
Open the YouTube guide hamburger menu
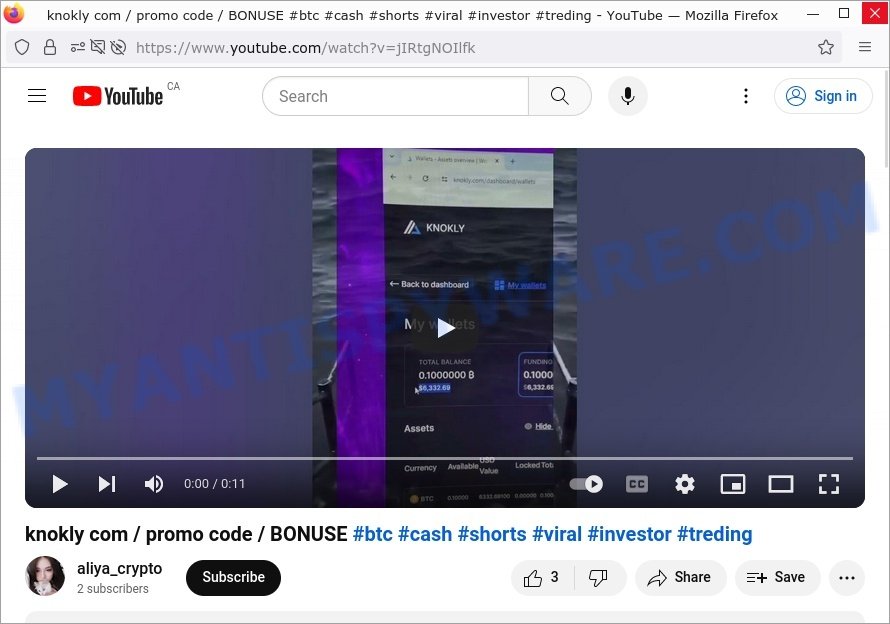37,95
